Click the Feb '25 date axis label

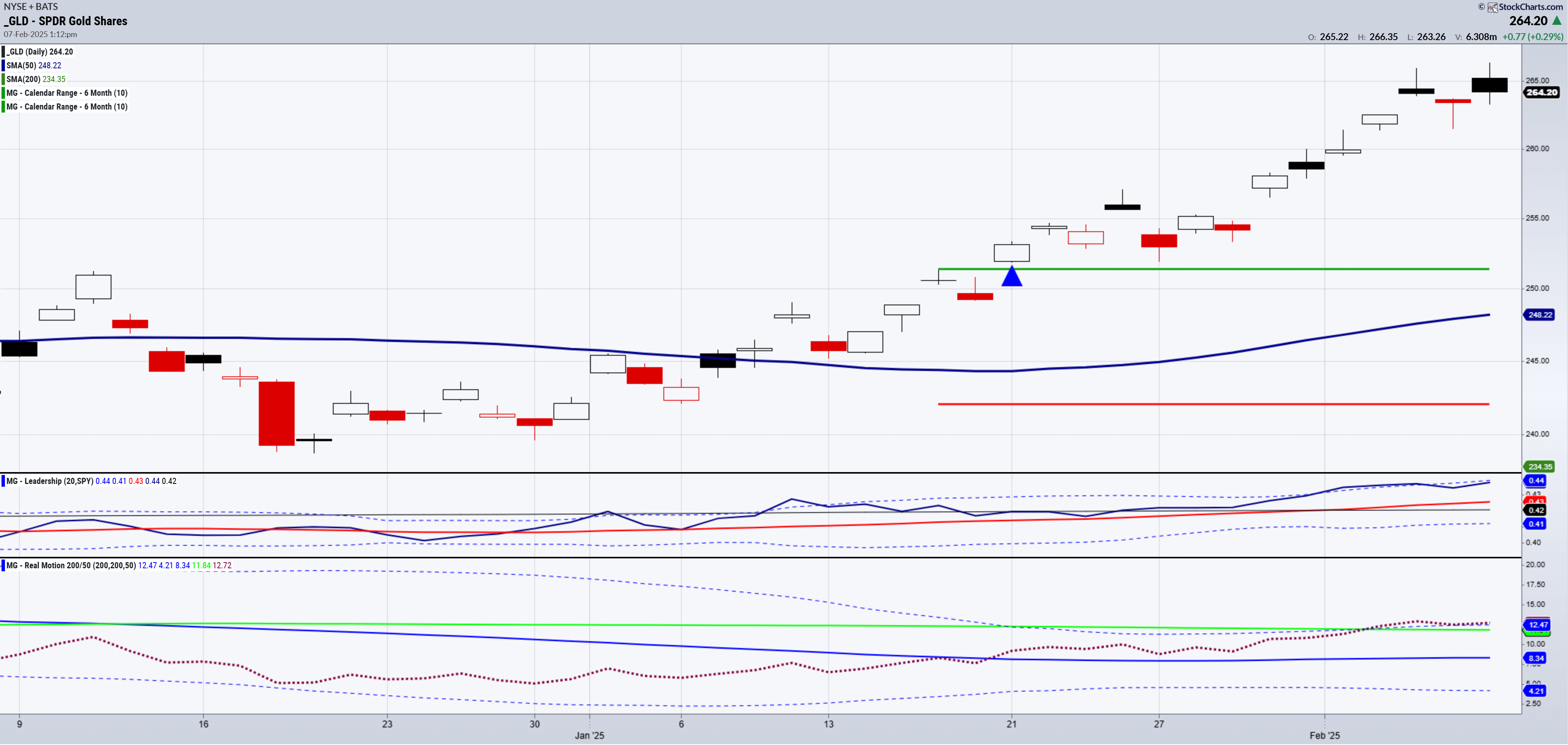[1324, 736]
